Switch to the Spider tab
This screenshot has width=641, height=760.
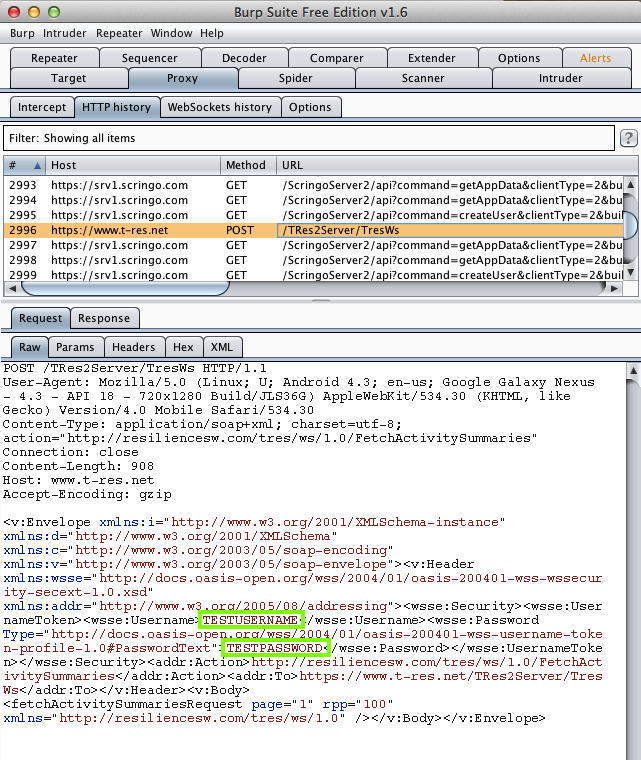296,79
